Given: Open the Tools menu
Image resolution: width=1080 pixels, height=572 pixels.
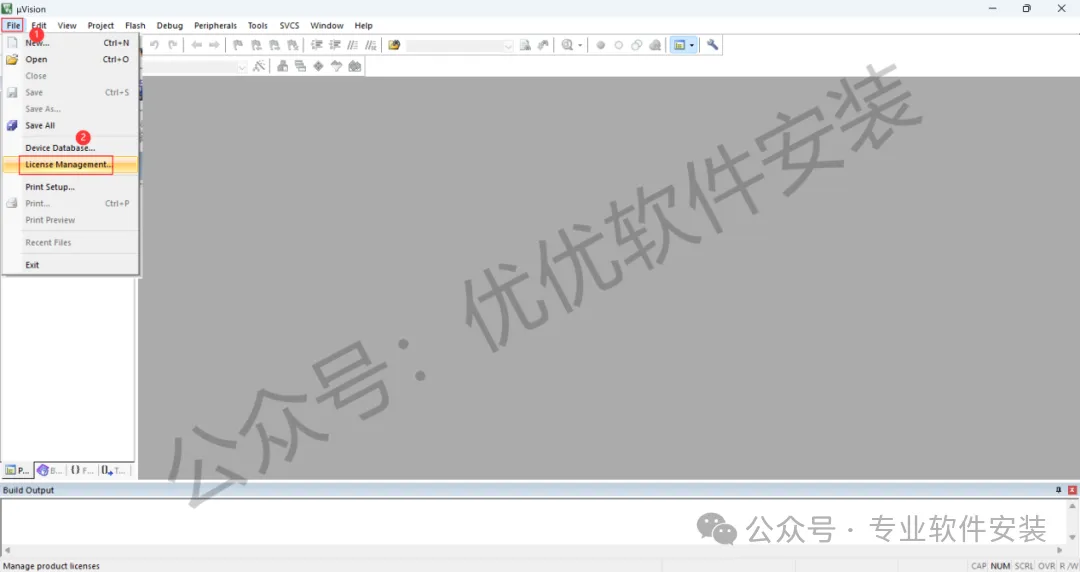Looking at the screenshot, I should (x=258, y=25).
